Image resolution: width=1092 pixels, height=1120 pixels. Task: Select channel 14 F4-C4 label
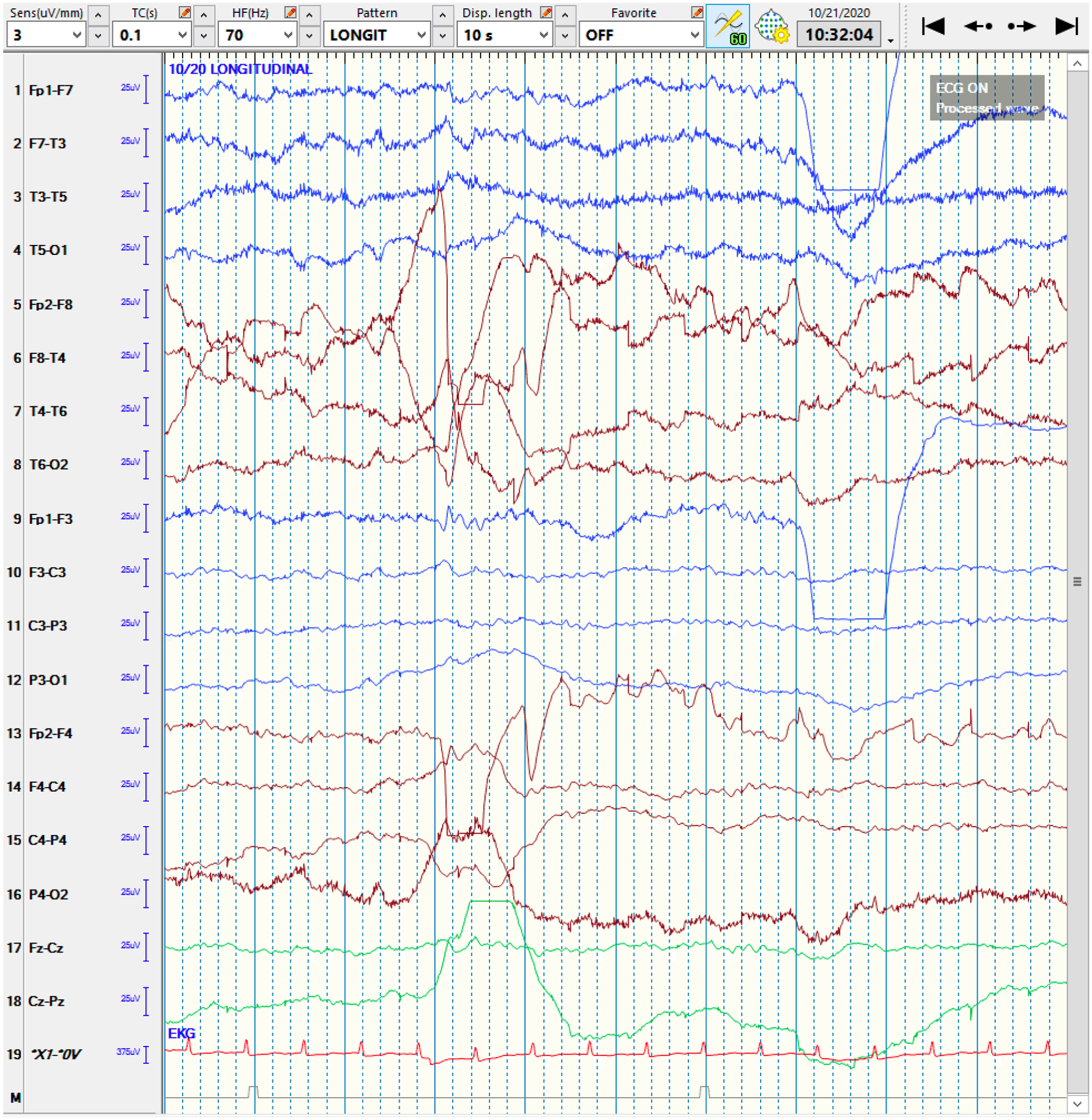tap(47, 786)
